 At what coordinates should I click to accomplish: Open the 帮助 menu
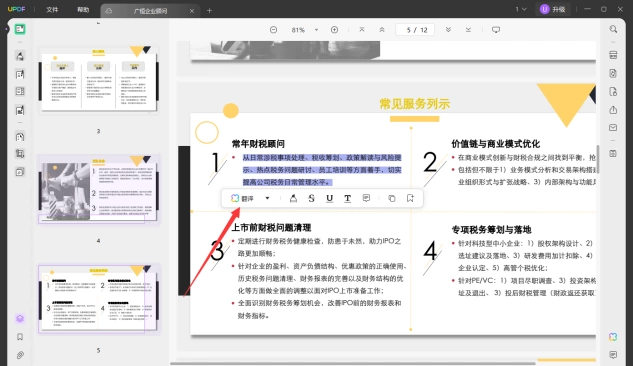[x=83, y=9]
